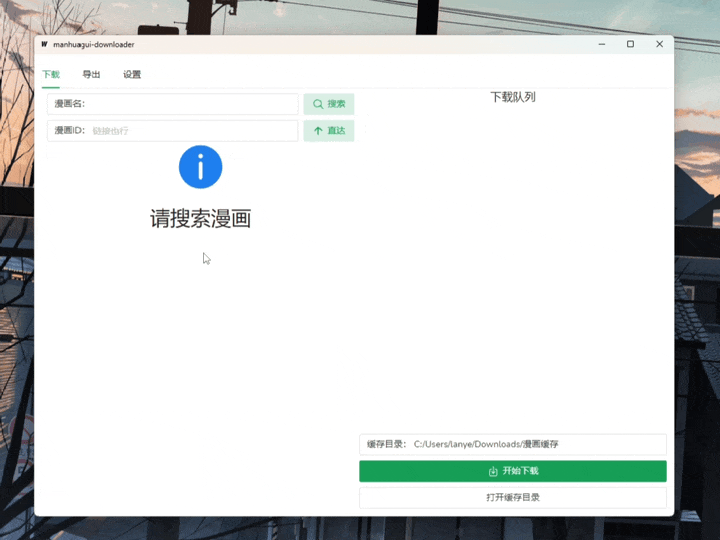
Task: Maximize the manhuagui-downloader window
Action: (630, 44)
